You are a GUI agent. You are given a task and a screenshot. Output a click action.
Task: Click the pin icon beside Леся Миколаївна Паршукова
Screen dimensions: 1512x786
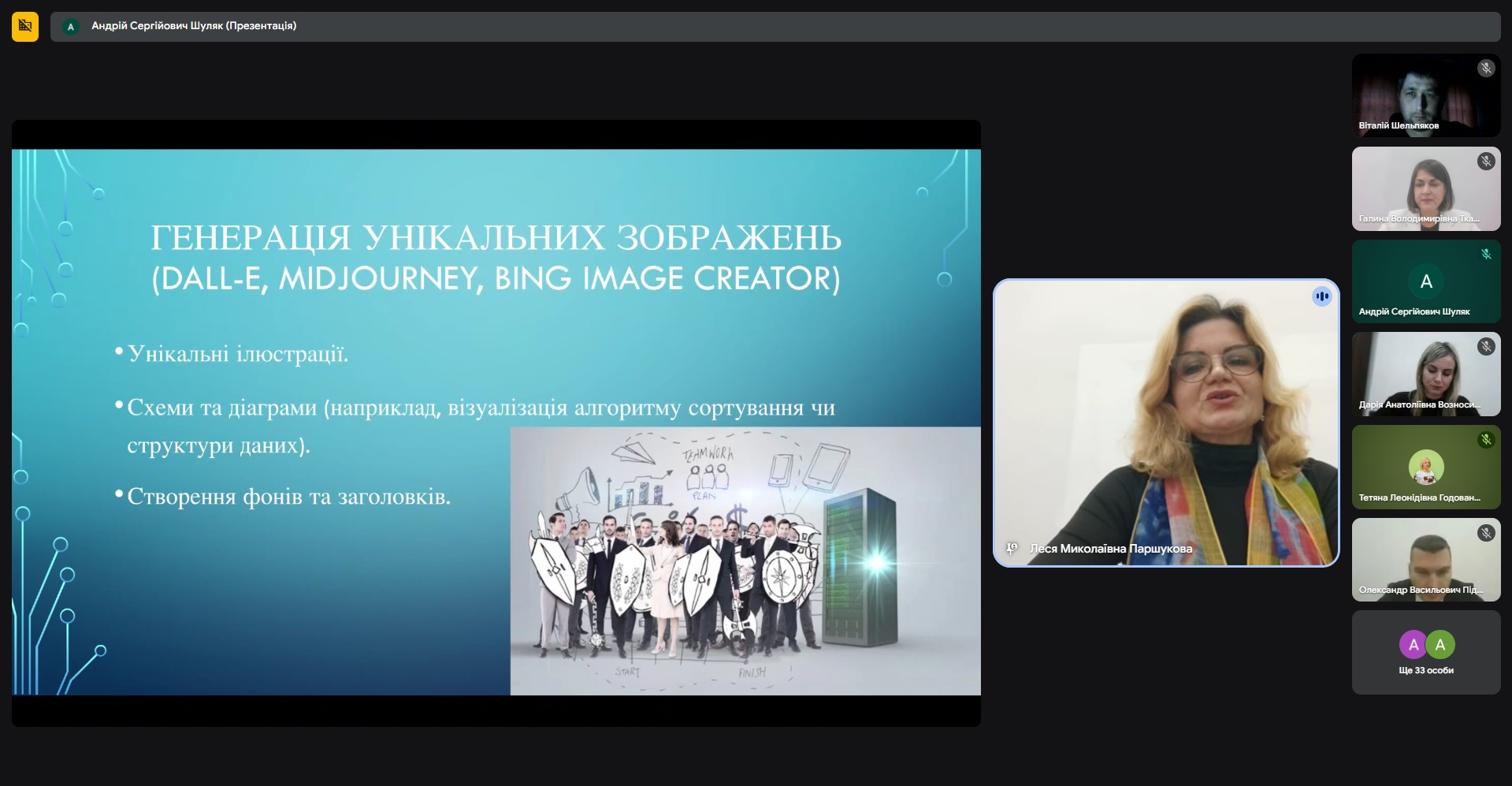[x=1012, y=548]
